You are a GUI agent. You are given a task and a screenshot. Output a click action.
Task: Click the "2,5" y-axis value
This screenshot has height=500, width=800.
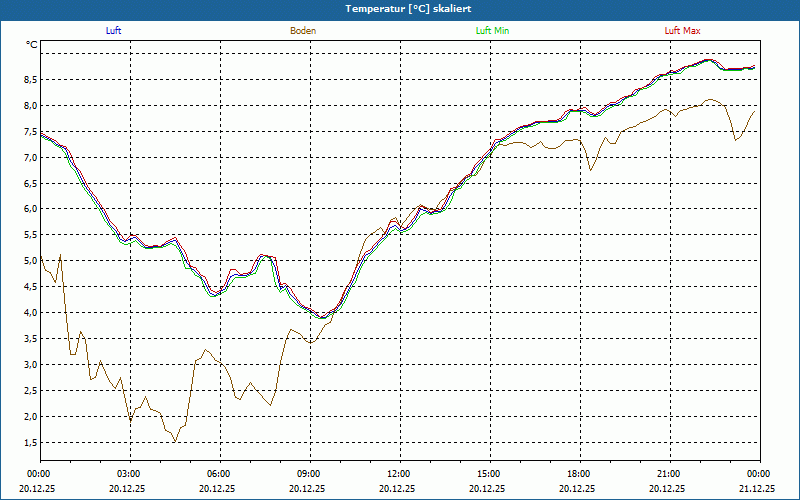pyautogui.click(x=31, y=391)
